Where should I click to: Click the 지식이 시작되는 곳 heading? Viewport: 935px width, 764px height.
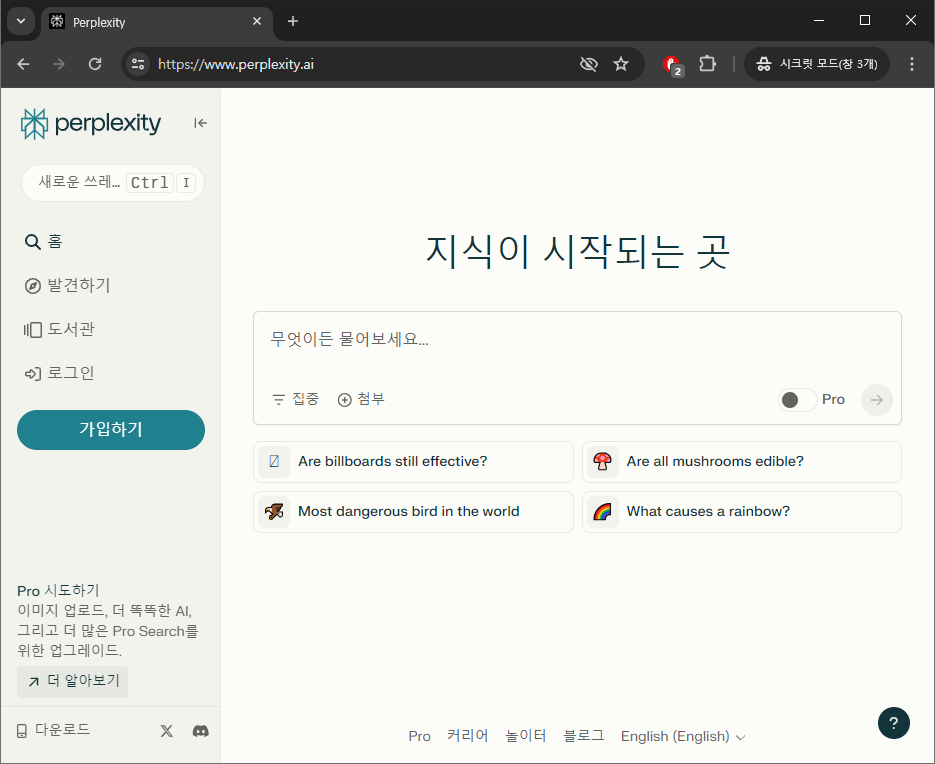click(577, 252)
